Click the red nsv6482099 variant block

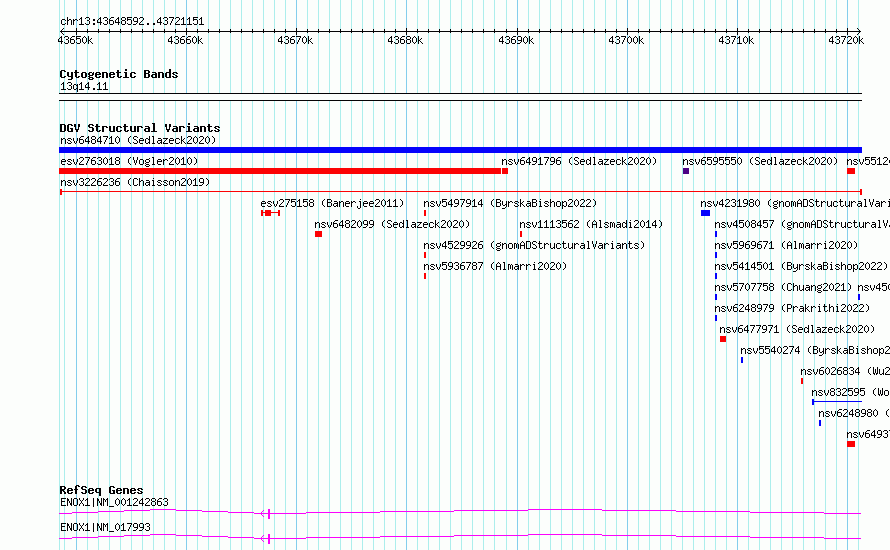pyautogui.click(x=318, y=234)
